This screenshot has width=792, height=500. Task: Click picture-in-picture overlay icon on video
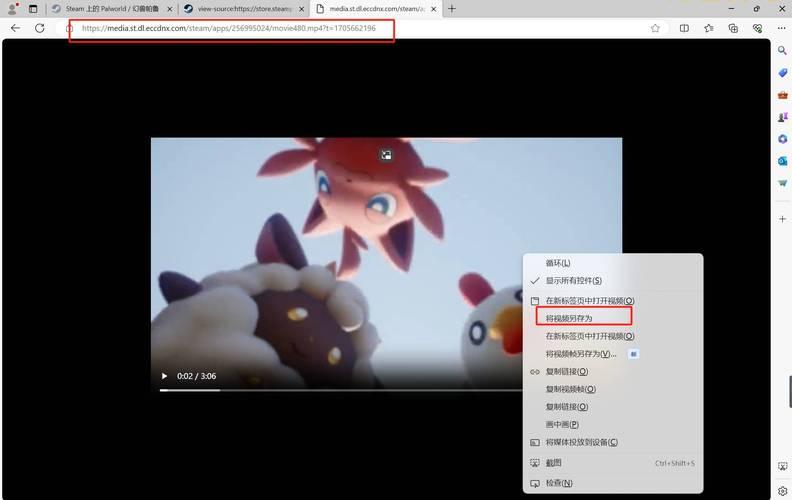point(386,155)
